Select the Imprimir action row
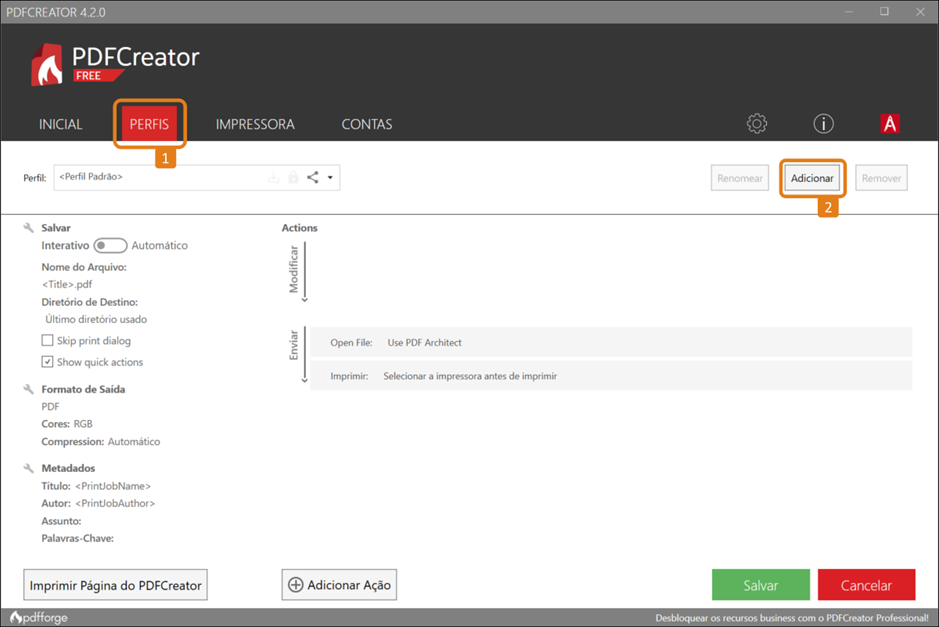939x627 pixels. 610,376
